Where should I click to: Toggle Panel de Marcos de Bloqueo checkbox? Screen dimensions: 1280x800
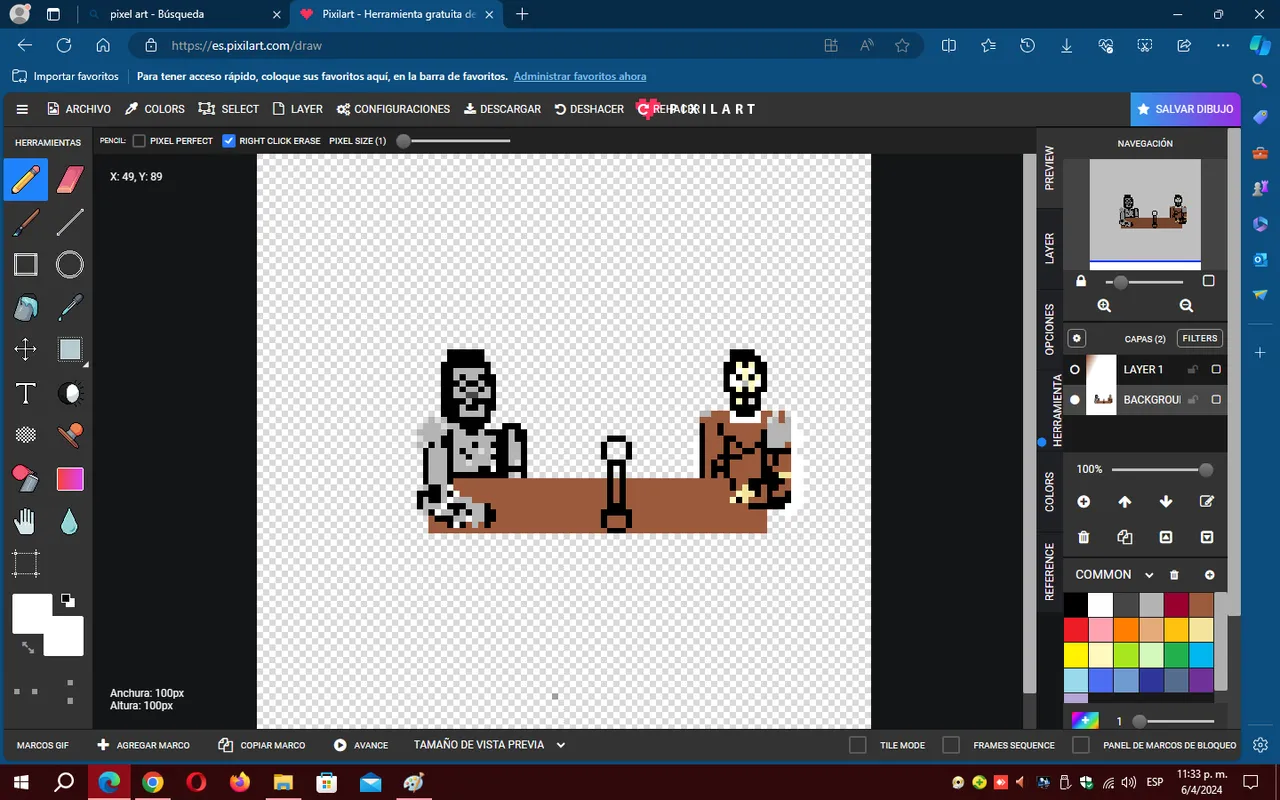(1081, 745)
